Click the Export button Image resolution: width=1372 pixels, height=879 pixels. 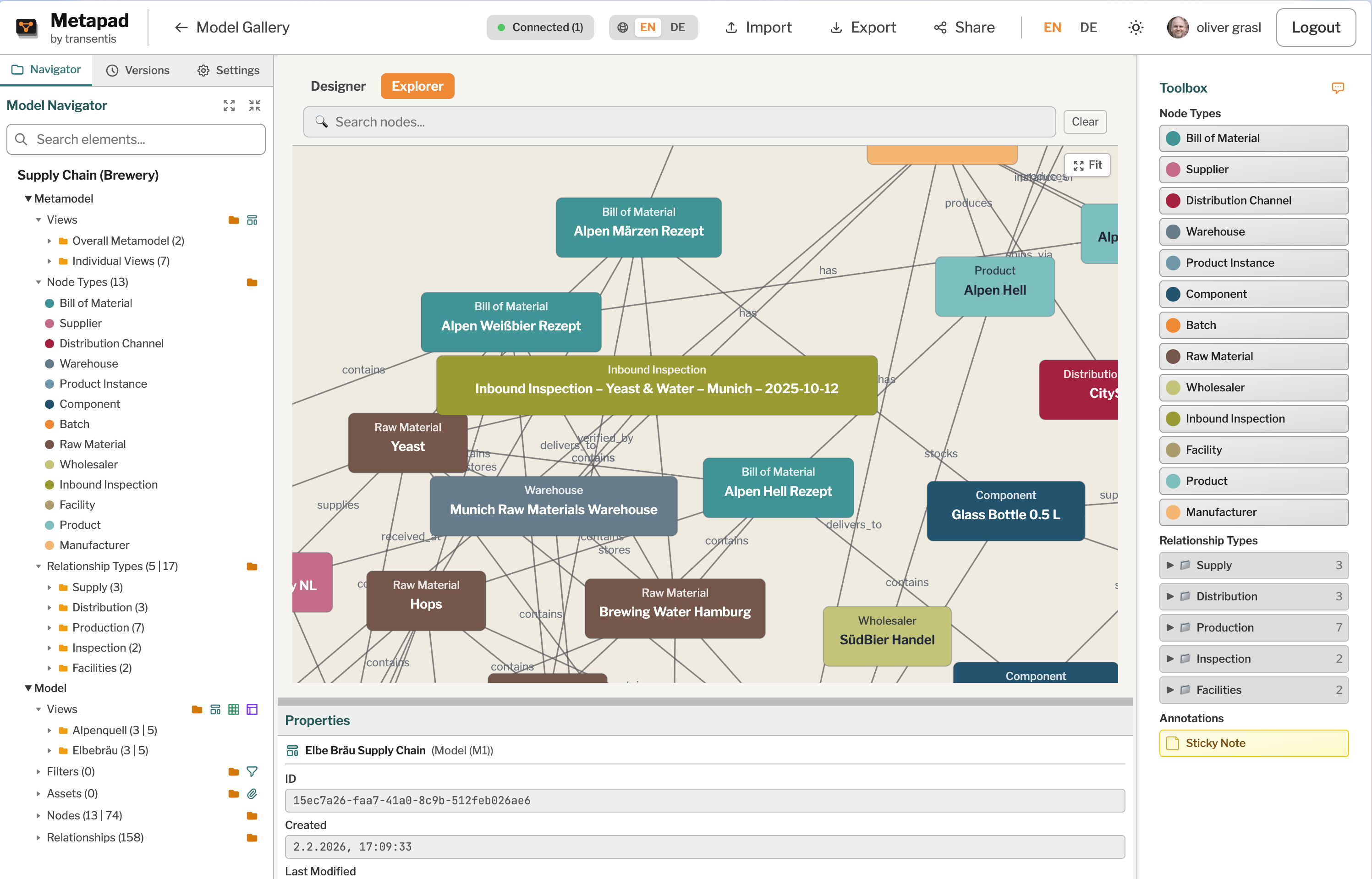tap(862, 27)
